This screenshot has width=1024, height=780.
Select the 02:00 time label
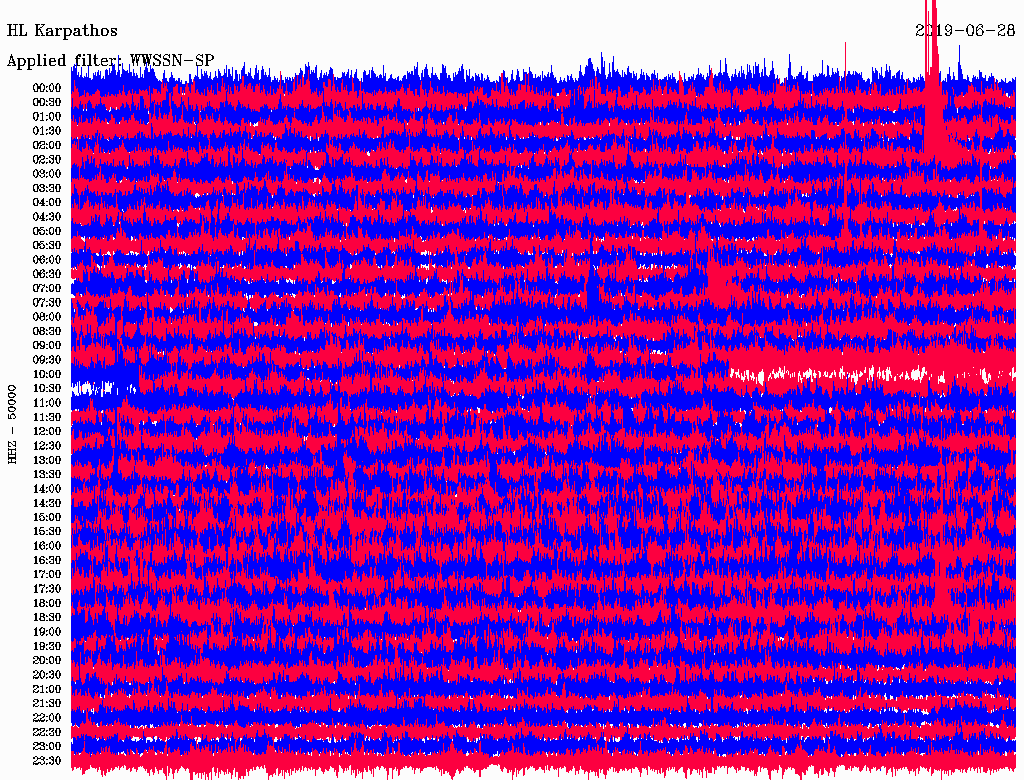[47, 145]
